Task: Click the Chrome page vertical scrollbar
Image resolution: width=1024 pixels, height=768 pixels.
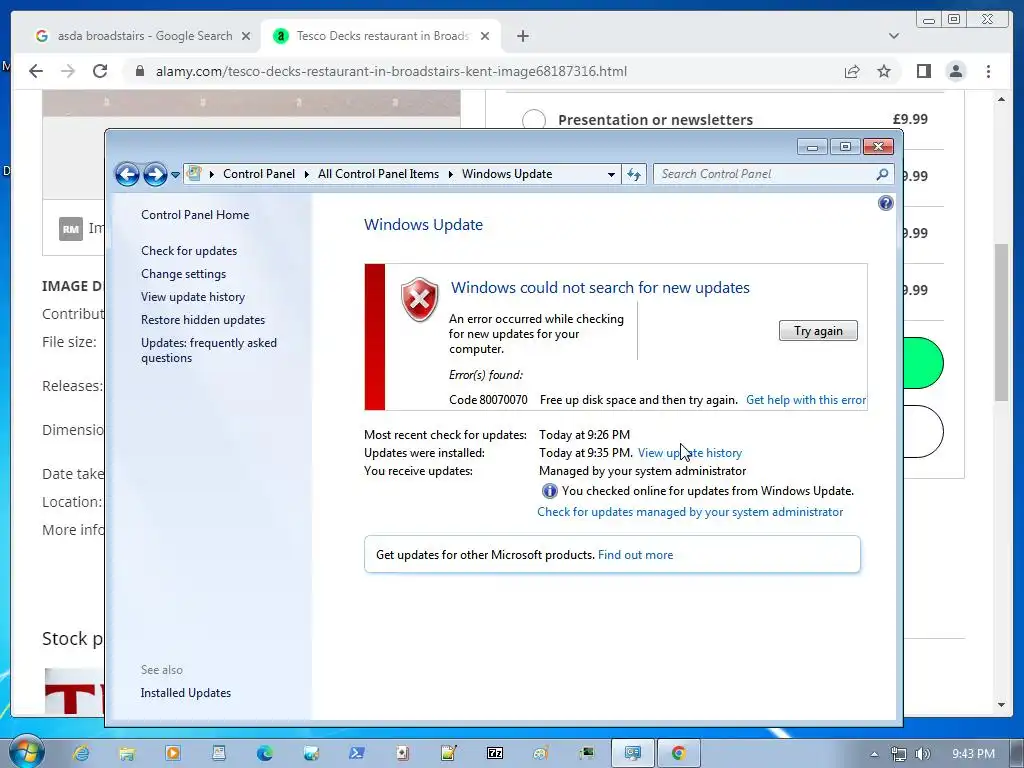Action: pos(1001,321)
